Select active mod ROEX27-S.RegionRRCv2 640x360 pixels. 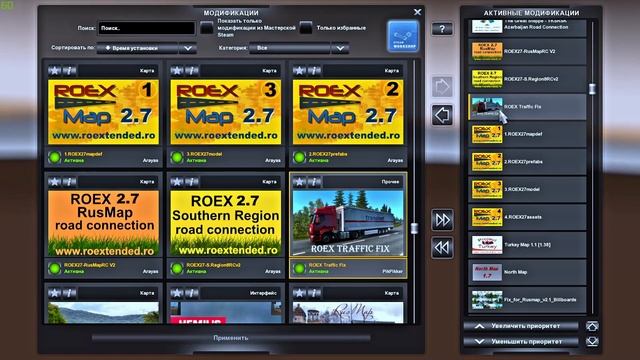click(527, 79)
